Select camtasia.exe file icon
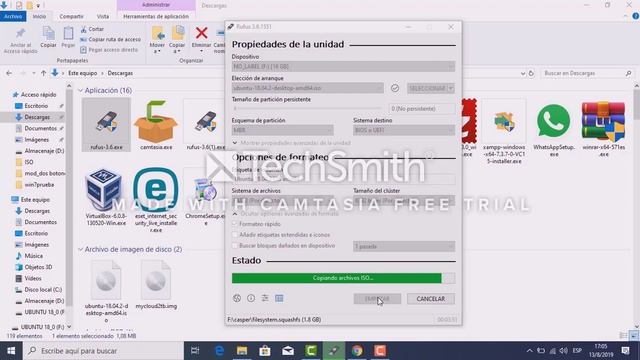 point(156,122)
